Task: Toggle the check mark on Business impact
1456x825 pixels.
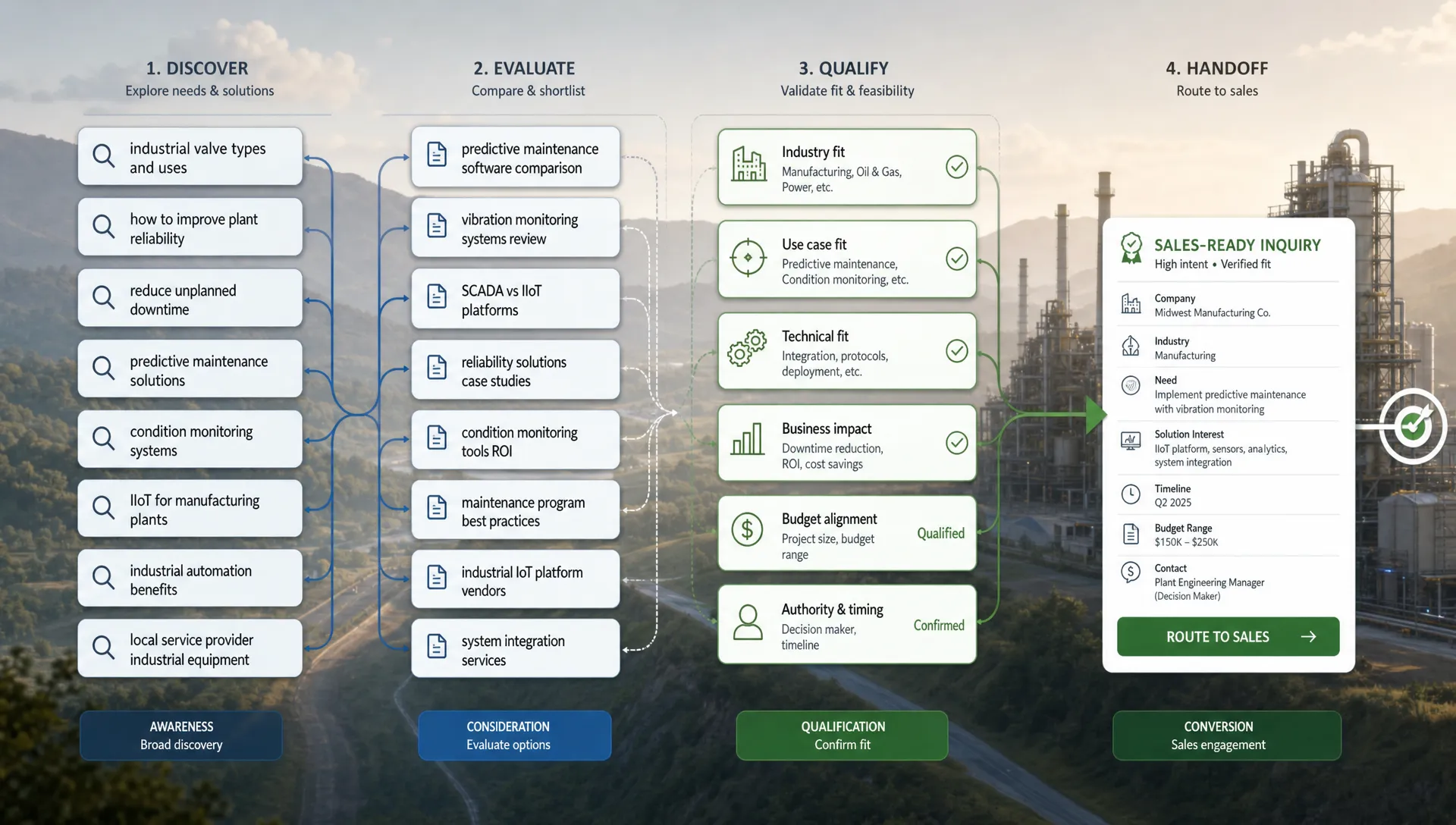Action: point(957,443)
